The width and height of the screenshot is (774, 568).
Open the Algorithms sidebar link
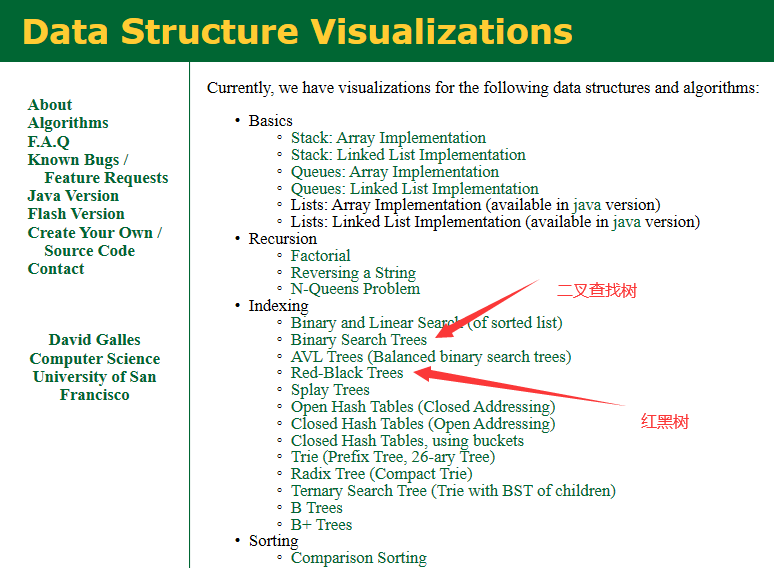(x=68, y=123)
